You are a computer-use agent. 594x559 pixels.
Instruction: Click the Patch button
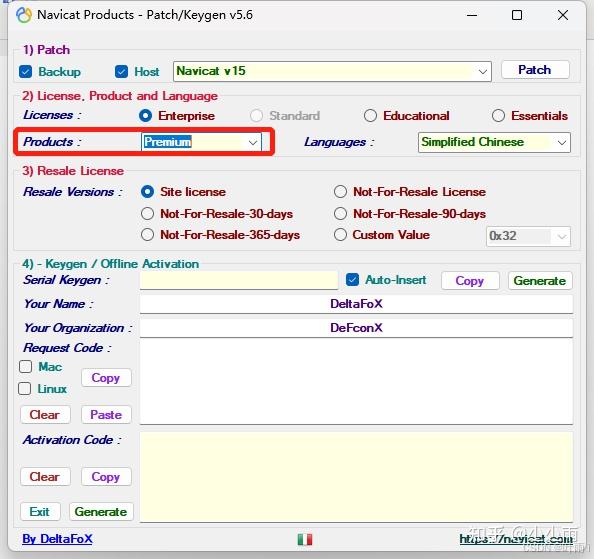click(535, 70)
